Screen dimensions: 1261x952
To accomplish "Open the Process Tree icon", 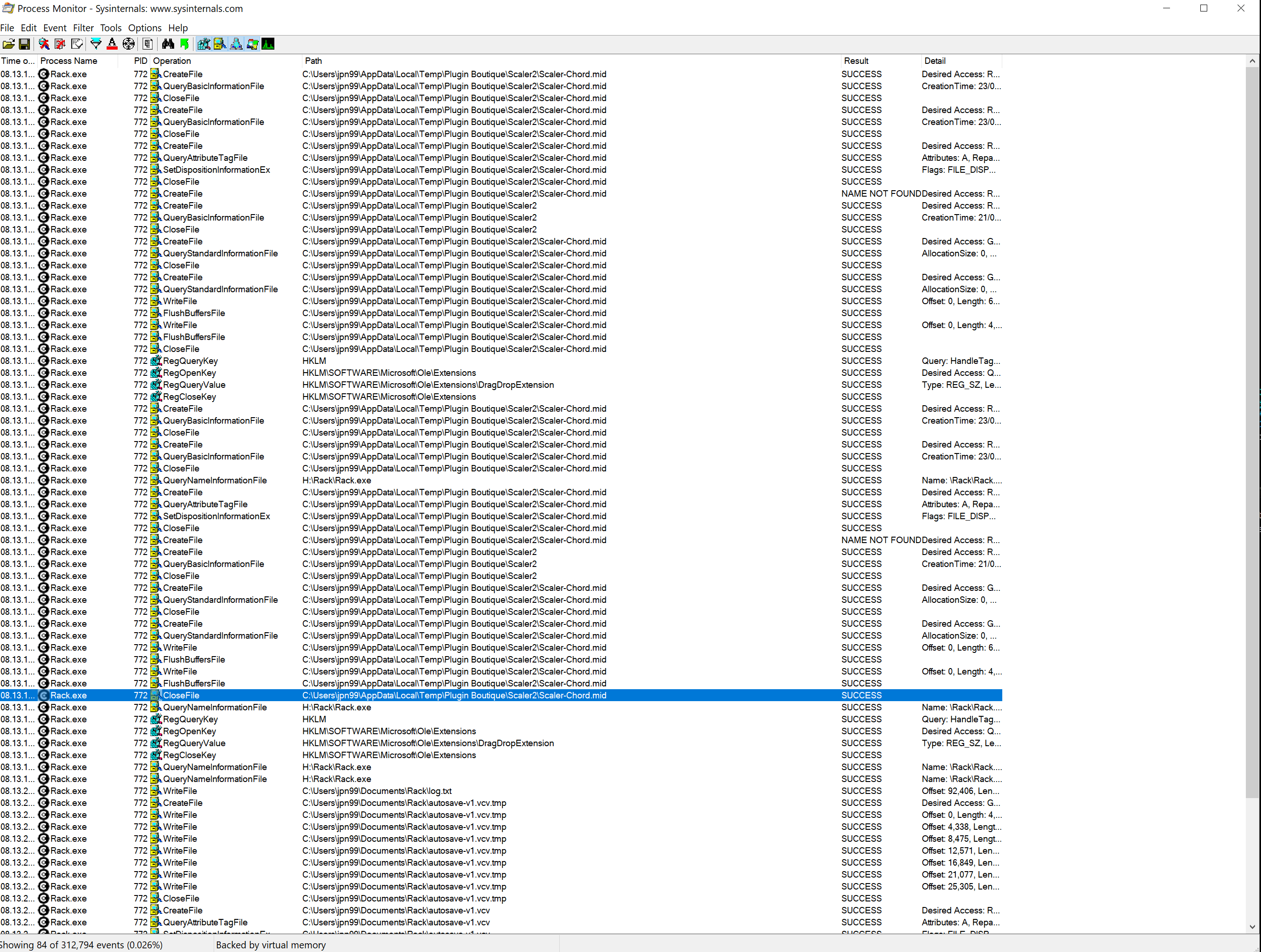I will click(148, 44).
